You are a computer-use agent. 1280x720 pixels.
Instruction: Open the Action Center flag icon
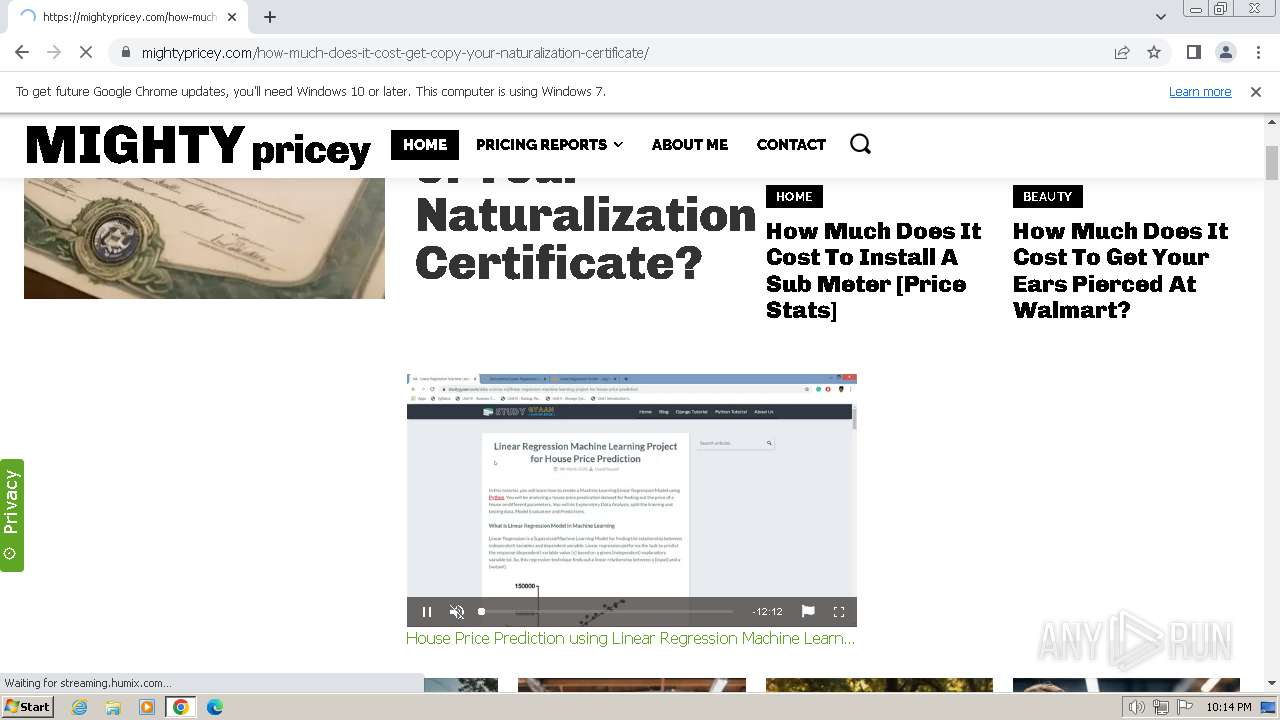click(1184, 707)
